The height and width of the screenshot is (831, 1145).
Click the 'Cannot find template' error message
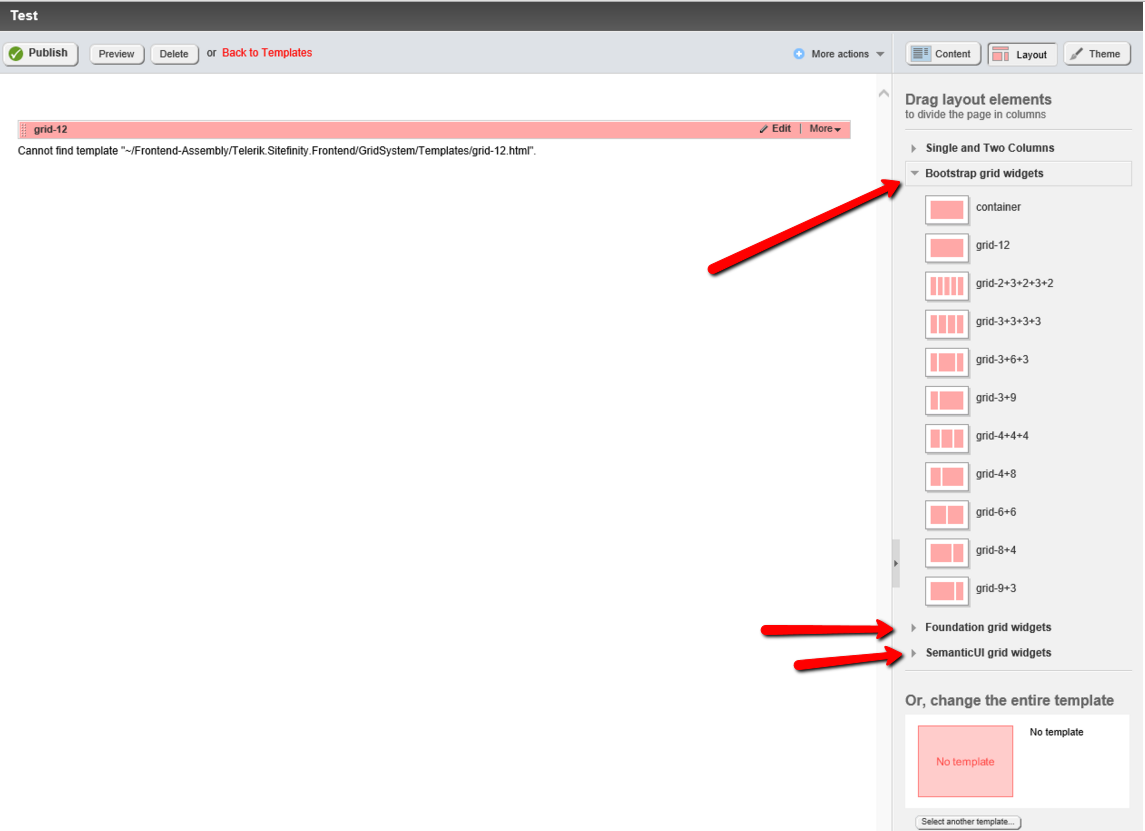coord(277,151)
